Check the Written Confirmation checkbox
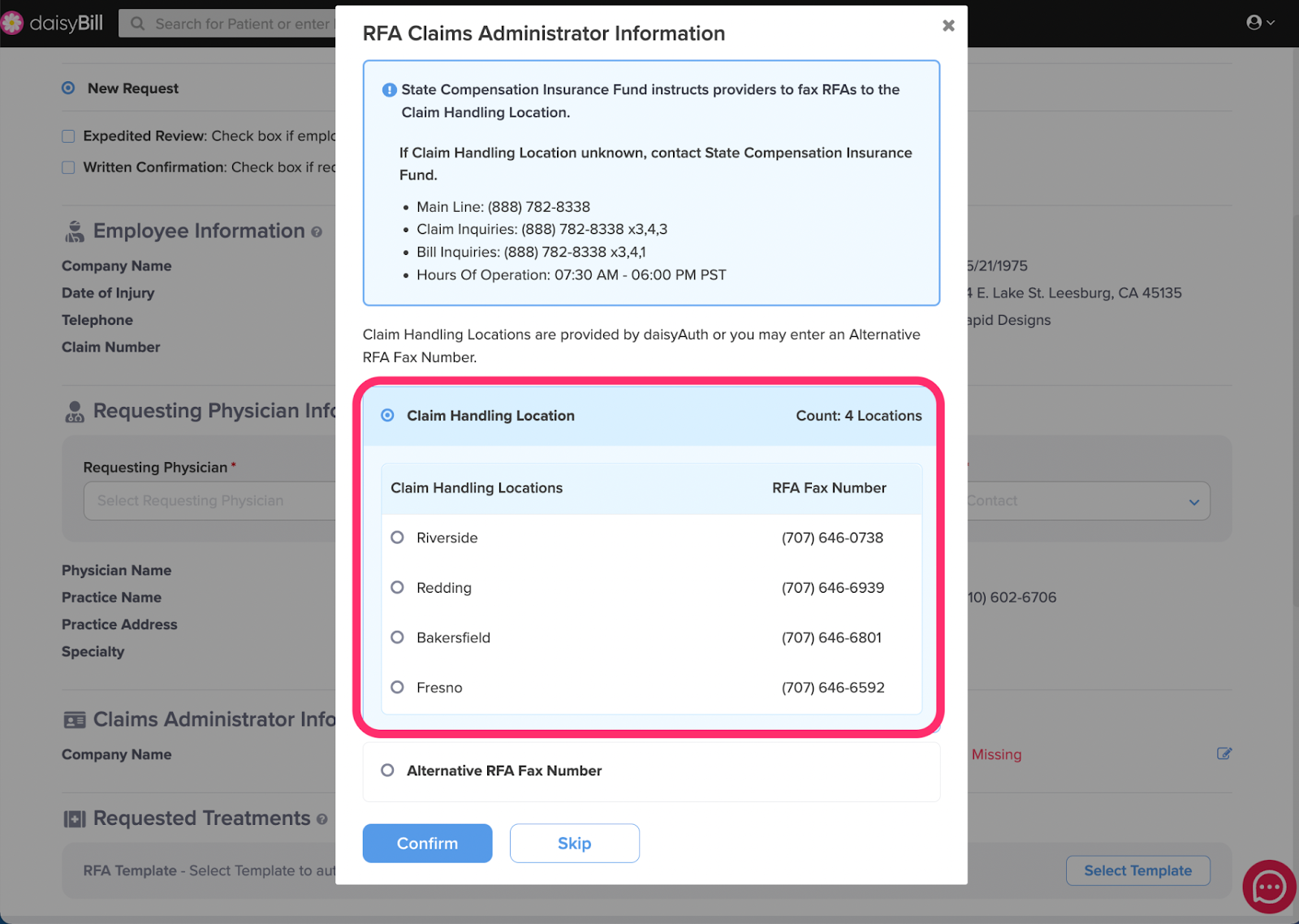The image size is (1299, 924). point(68,167)
